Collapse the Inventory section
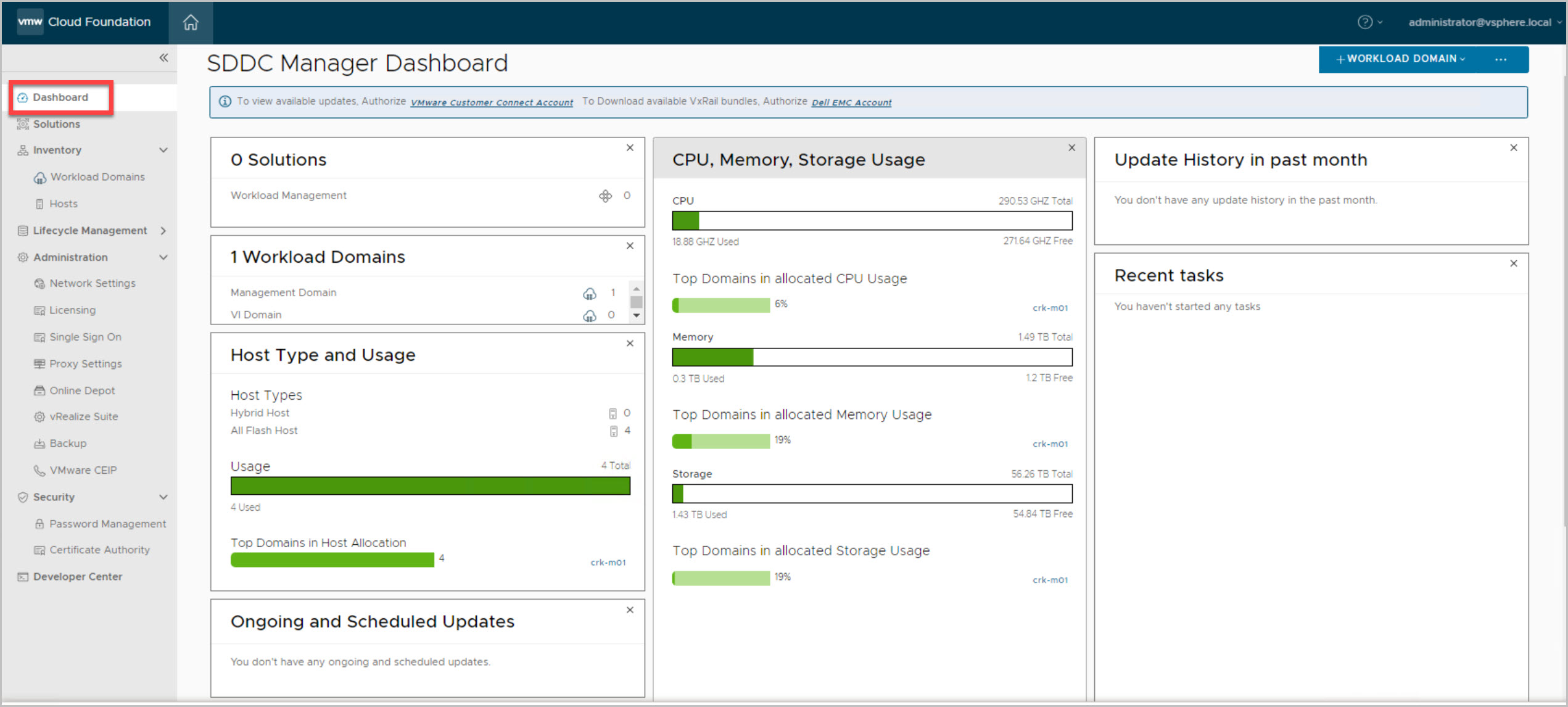Image resolution: width=1568 pixels, height=707 pixels. coord(163,150)
